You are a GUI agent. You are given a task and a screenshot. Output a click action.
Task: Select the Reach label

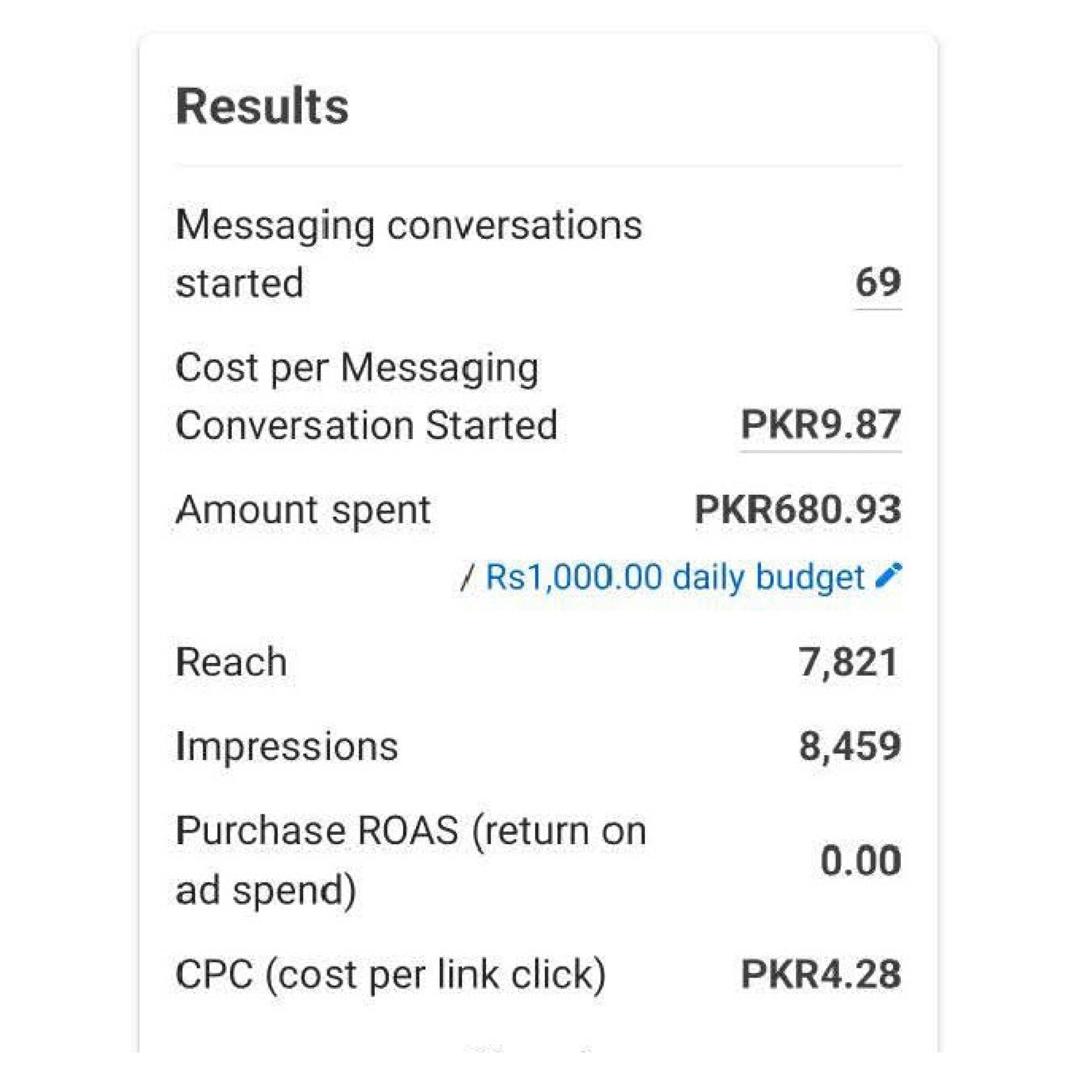231,662
